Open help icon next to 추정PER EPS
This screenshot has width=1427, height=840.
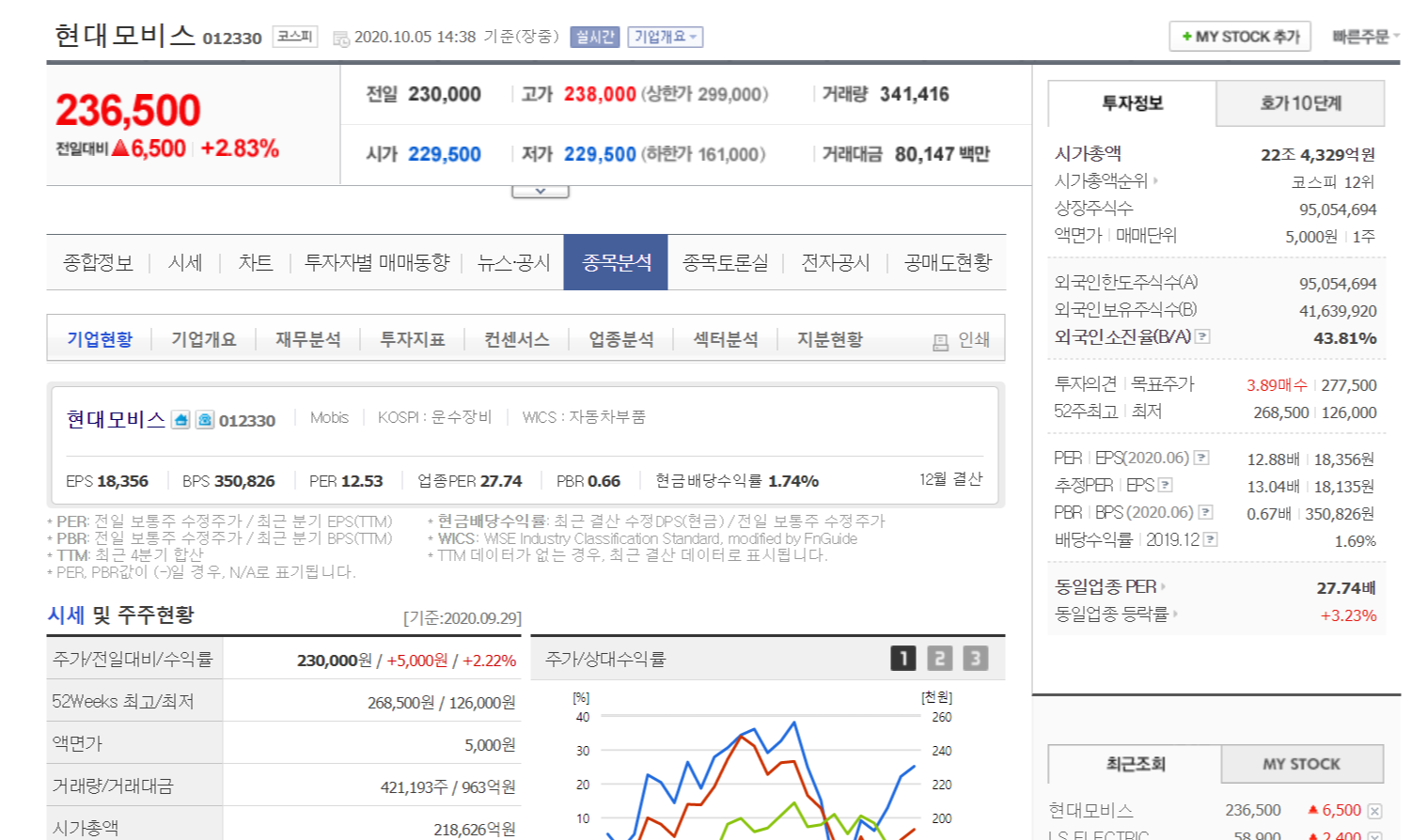click(x=1166, y=485)
